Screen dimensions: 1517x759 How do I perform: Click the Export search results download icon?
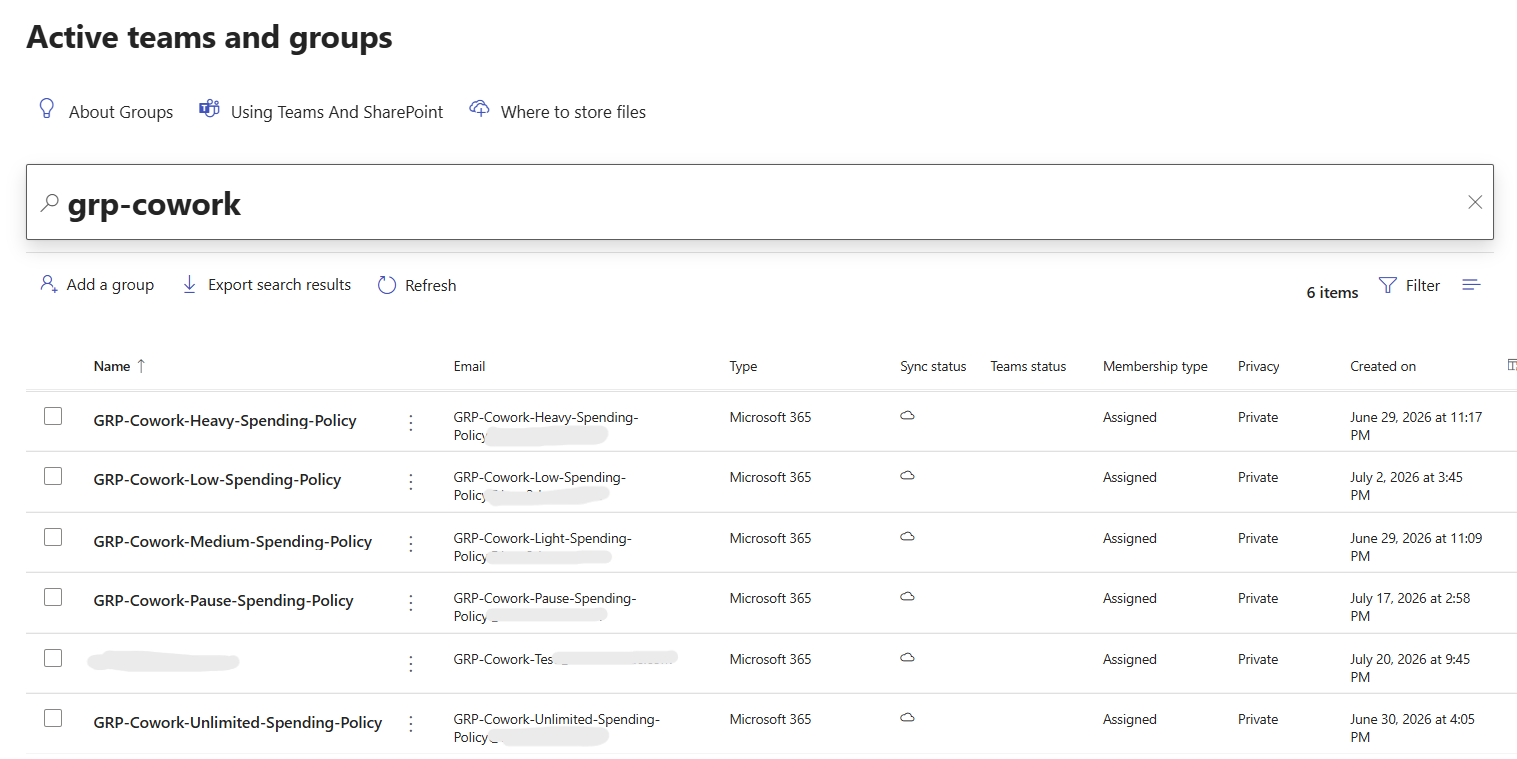click(189, 285)
